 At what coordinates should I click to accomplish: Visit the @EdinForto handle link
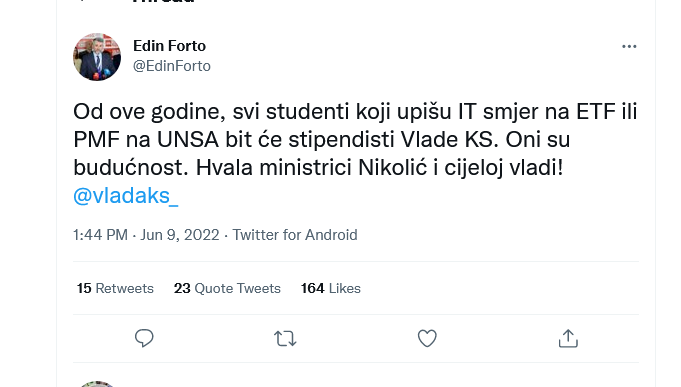172,66
